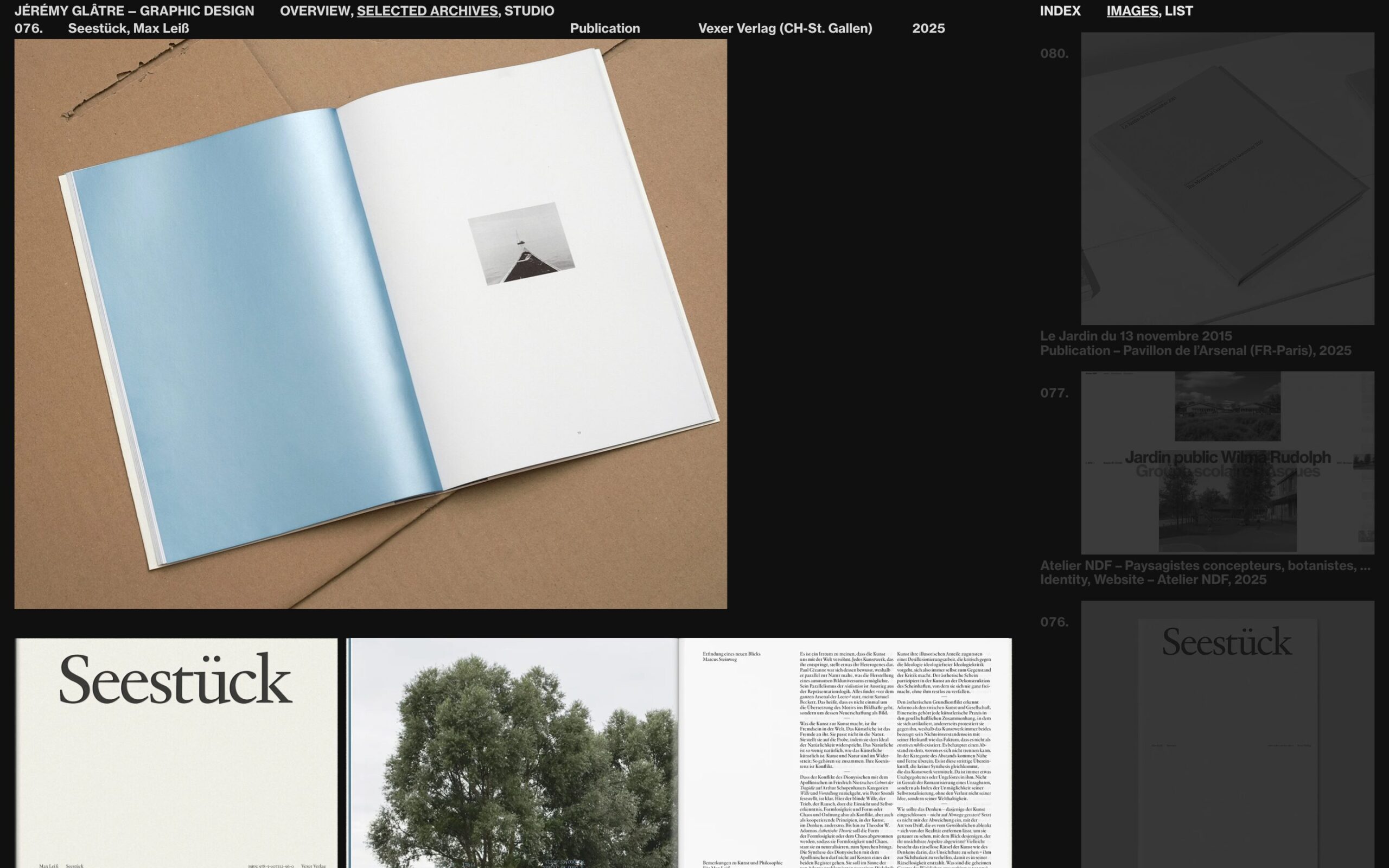This screenshot has width=1389, height=868.
Task: Open the Overview page link
Action: pos(315,11)
